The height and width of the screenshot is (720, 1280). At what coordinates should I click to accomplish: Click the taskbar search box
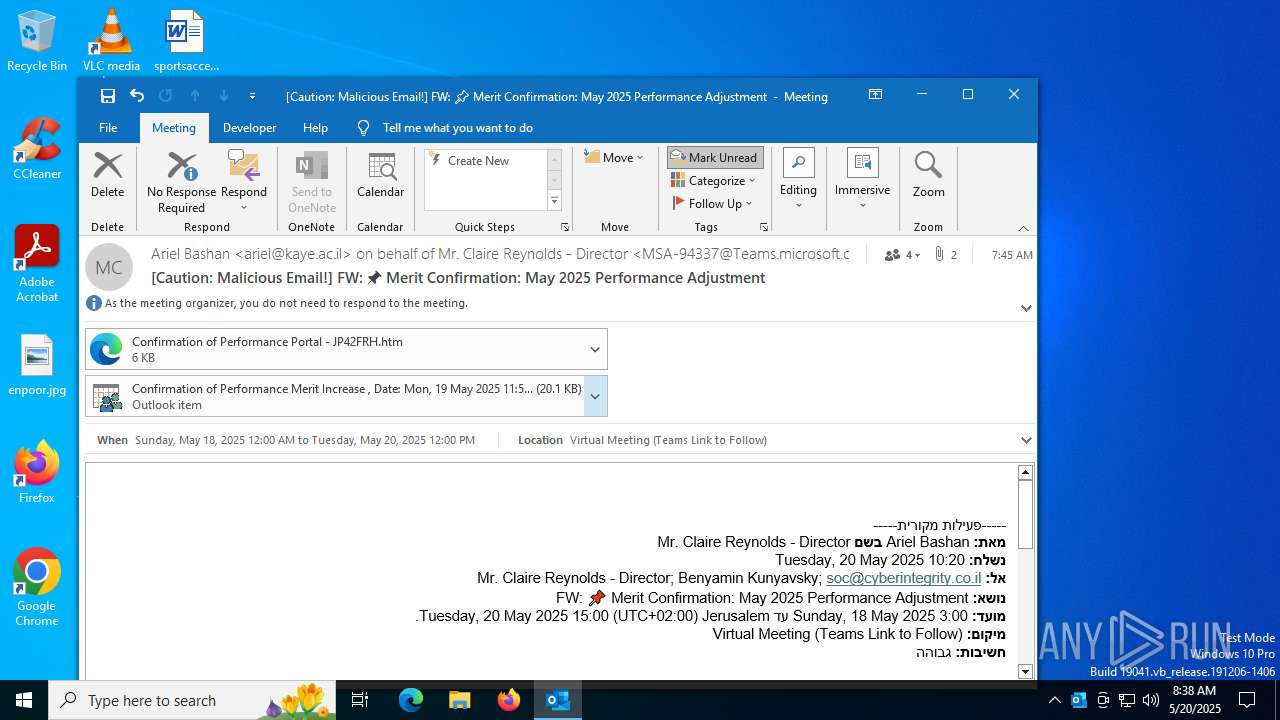(192, 700)
